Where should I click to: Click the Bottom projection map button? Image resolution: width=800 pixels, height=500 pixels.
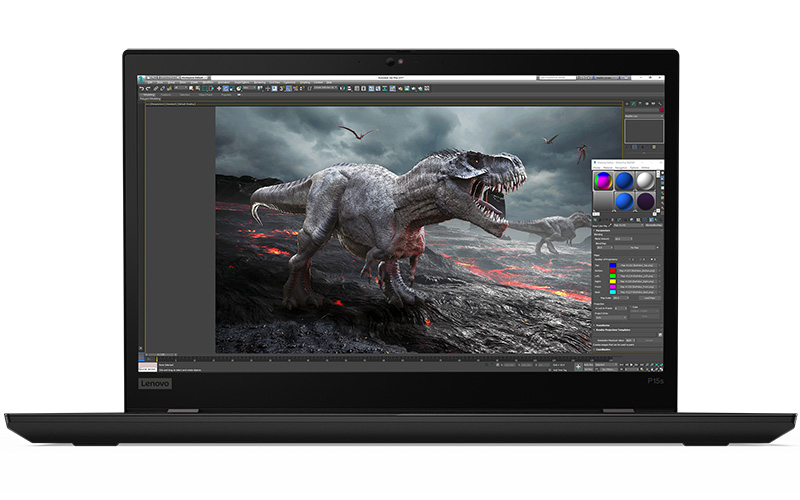(x=637, y=271)
